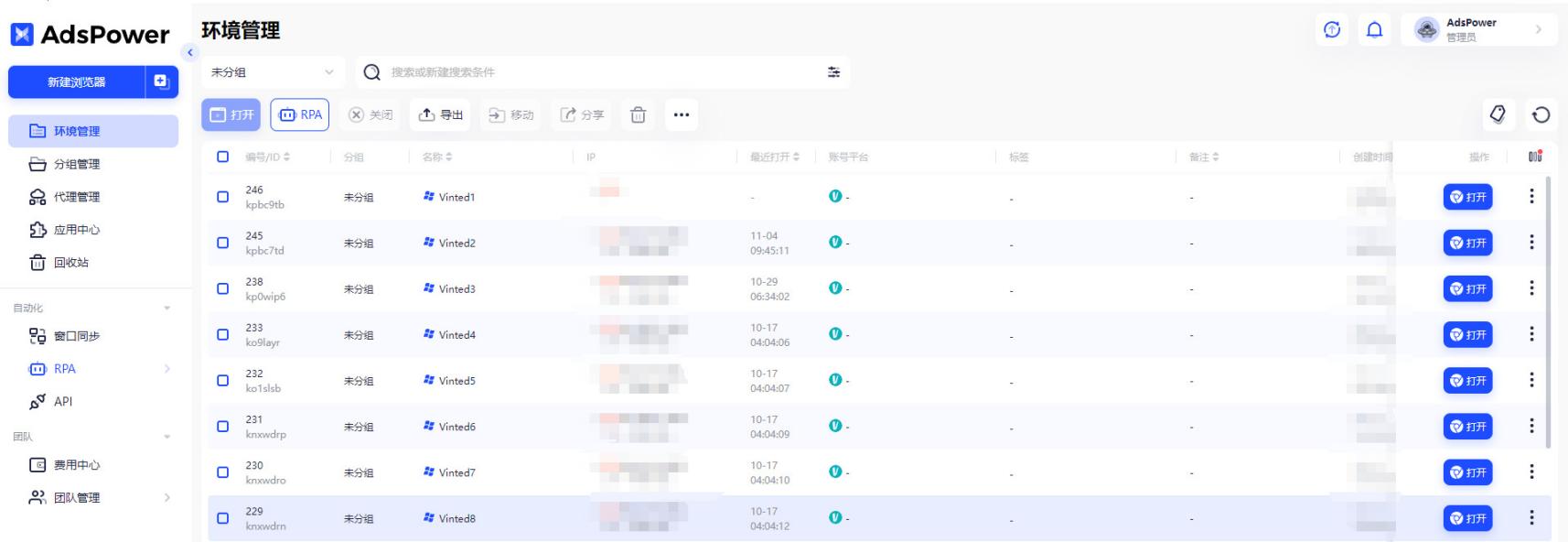Image resolution: width=1568 pixels, height=542 pixels.
Task: Click the 新建浏览器 button
Action: 77,81
